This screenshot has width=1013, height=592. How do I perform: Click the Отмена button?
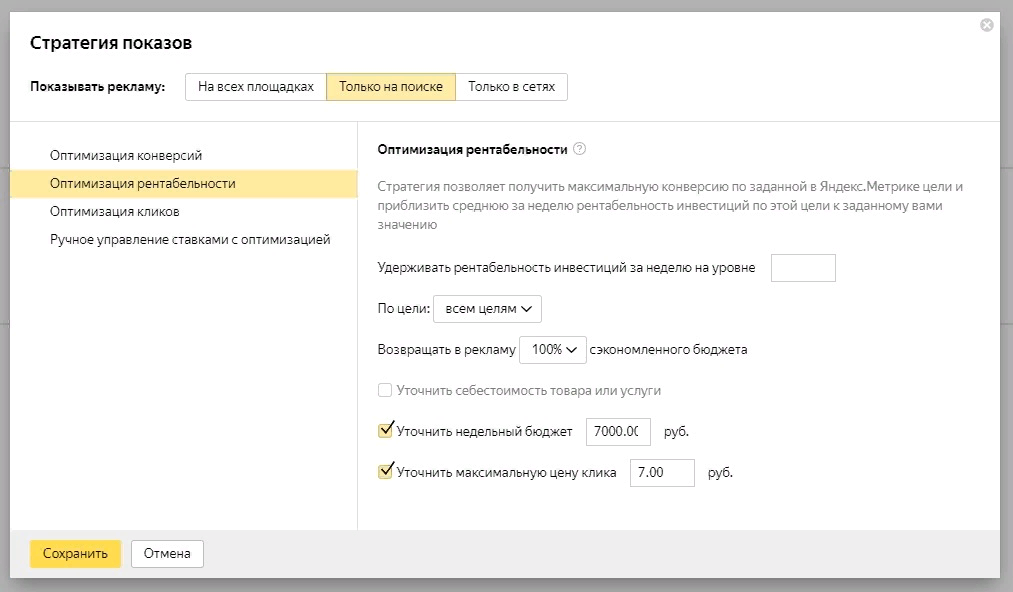click(167, 554)
